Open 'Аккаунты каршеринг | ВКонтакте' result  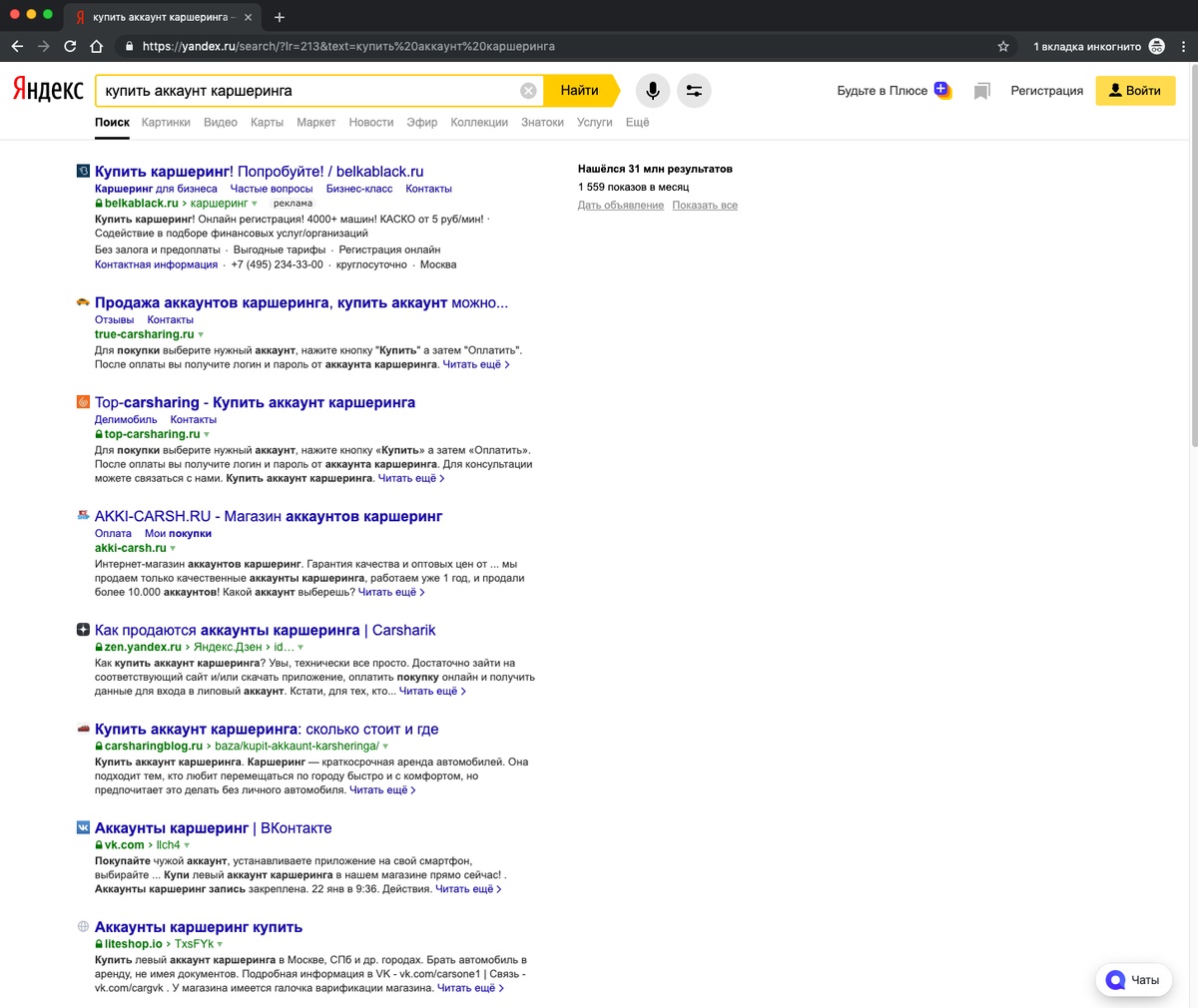tap(213, 827)
